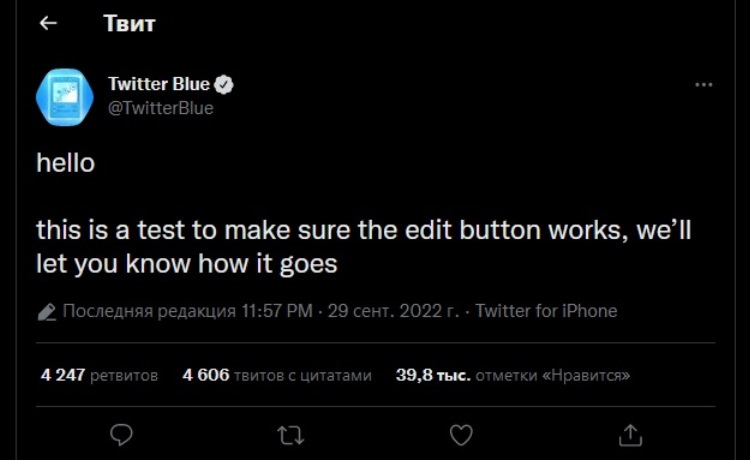Viewport: 750px width, 460px height.
Task: Click the pencil edit-history icon
Action: click(x=47, y=312)
